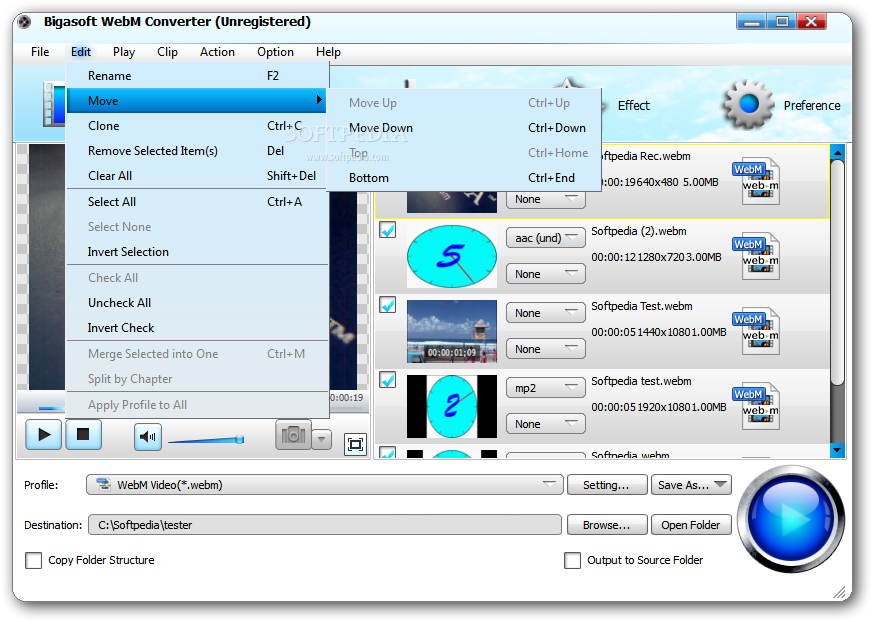
Task: Open the Clip menu
Action: click(167, 52)
